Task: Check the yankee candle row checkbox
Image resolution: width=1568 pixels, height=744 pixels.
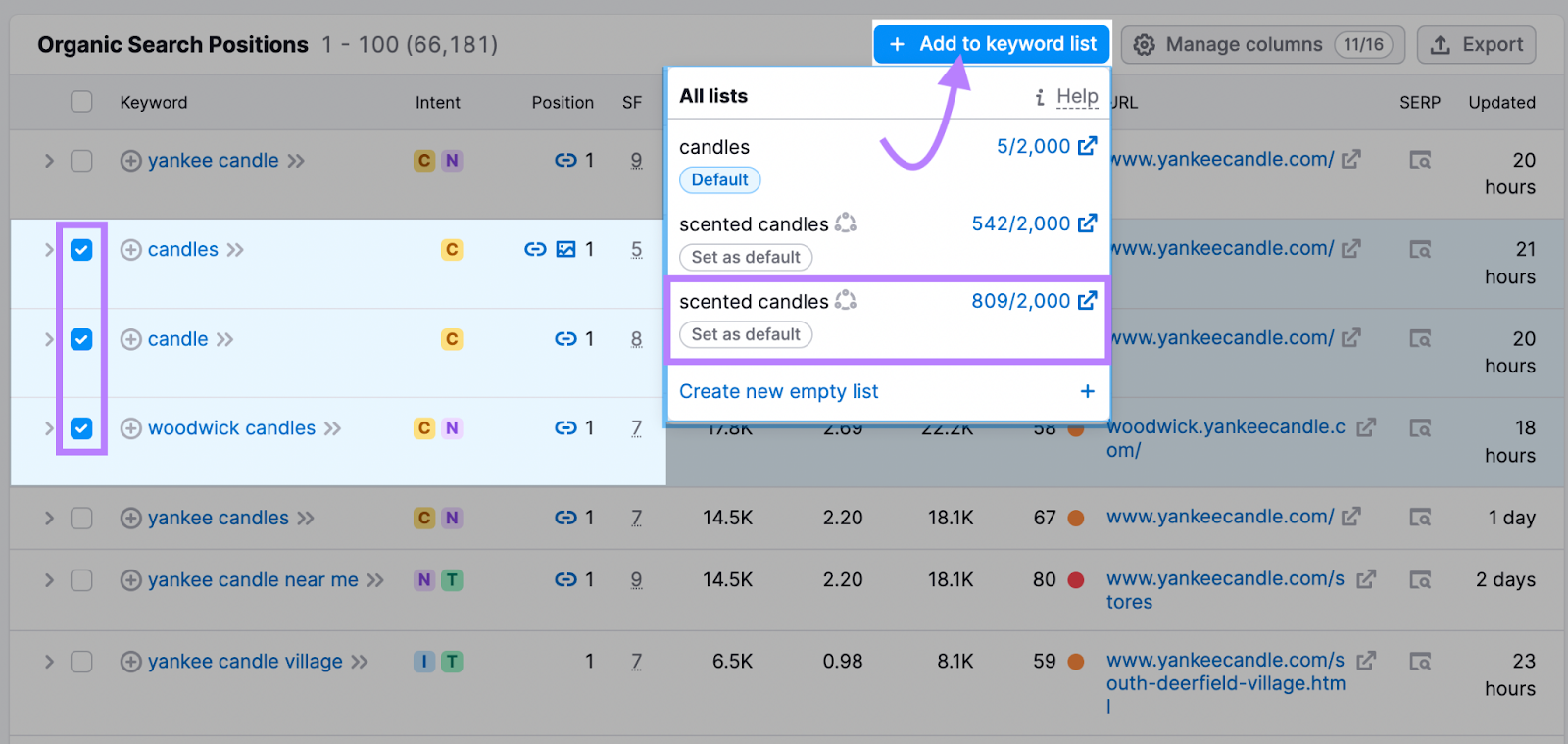Action: (x=81, y=161)
